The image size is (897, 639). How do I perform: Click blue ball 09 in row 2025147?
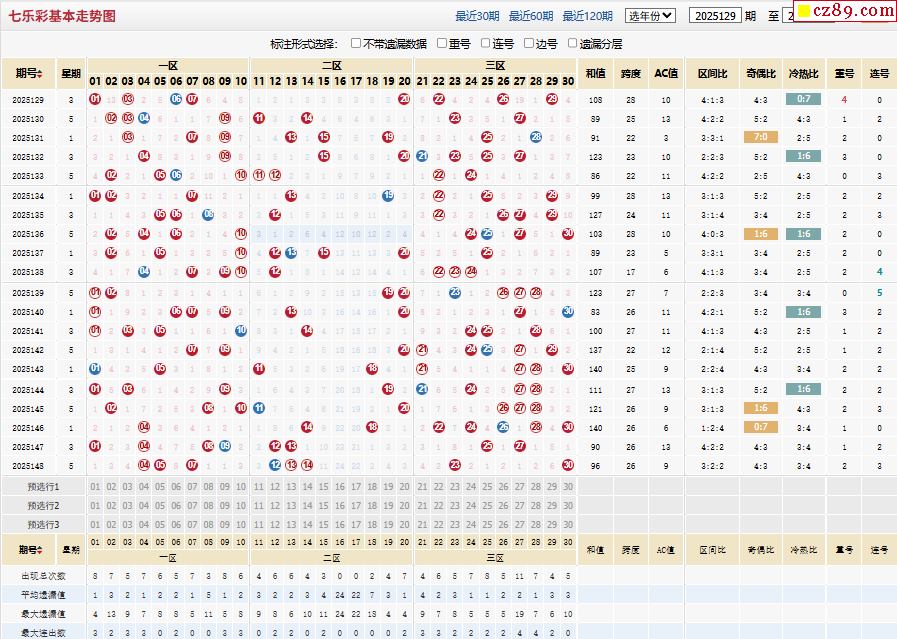coord(225,446)
